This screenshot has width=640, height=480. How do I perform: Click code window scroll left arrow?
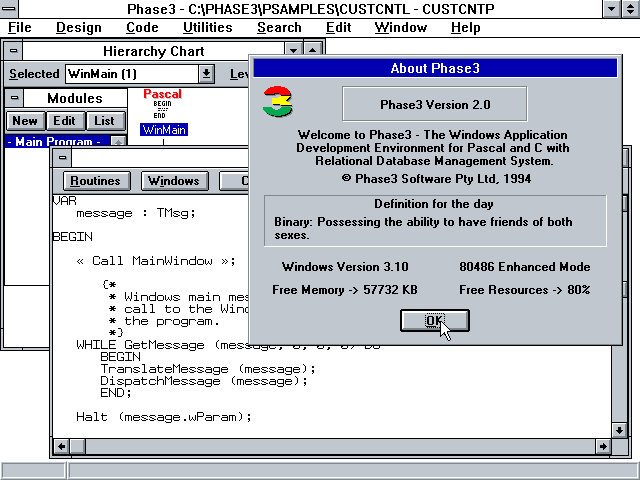(x=61, y=446)
